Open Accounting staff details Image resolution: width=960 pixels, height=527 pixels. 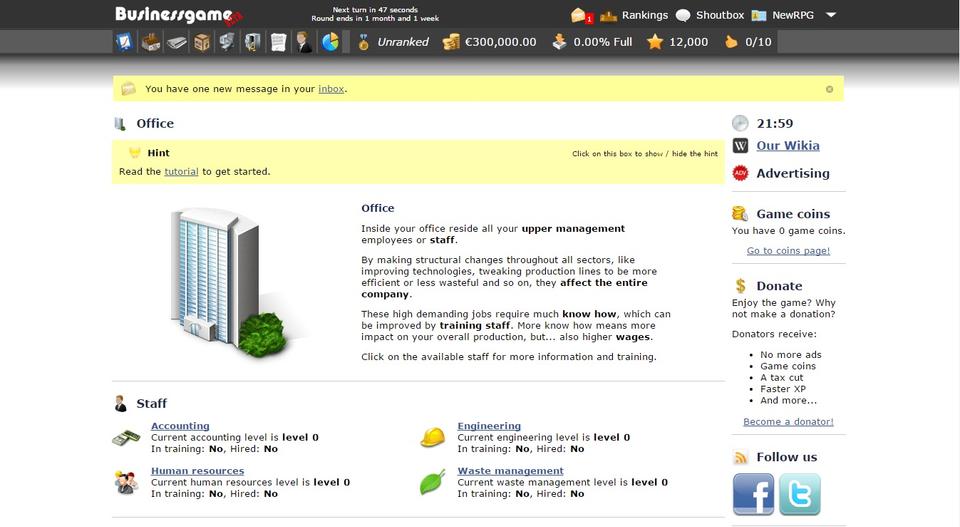[180, 426]
